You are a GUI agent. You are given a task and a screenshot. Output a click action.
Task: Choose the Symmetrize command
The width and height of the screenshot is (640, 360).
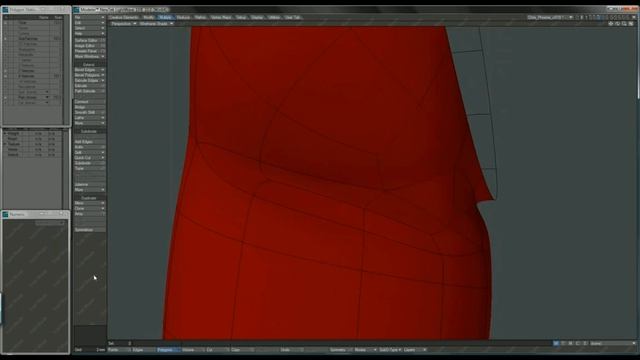[x=89, y=230]
